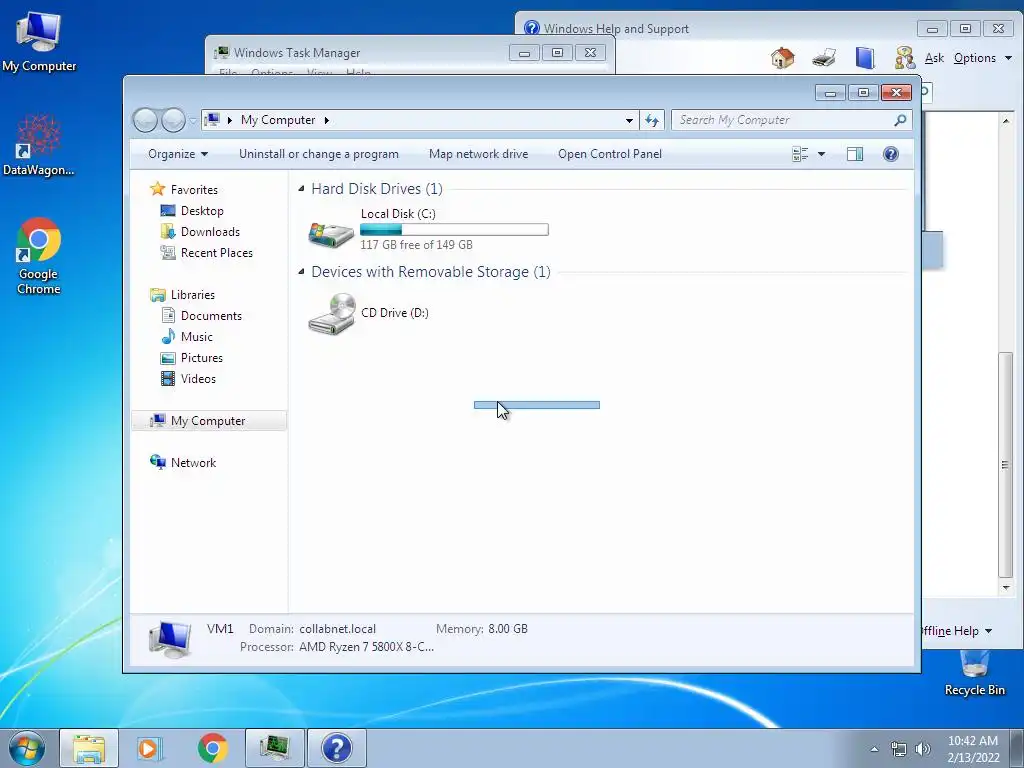
Task: Click the network tray icon
Action: (899, 748)
